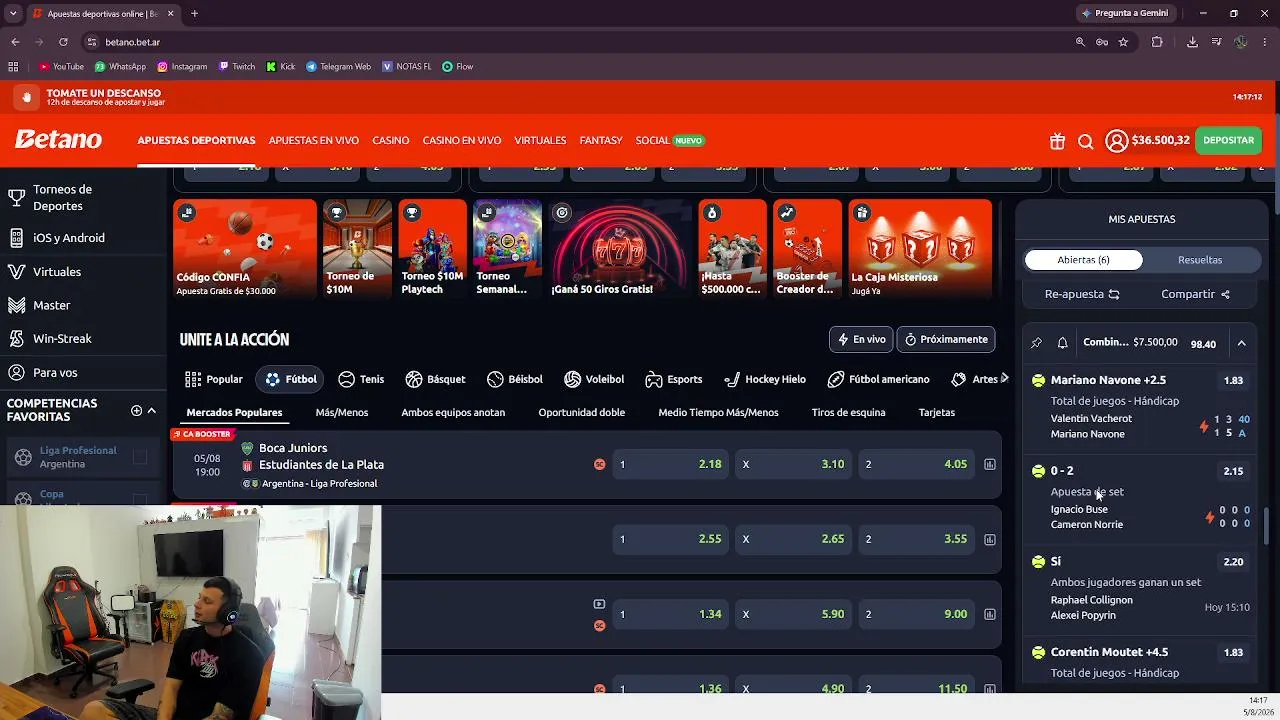Open the Kick bookmark
The height and width of the screenshot is (720, 1280).
(x=281, y=67)
